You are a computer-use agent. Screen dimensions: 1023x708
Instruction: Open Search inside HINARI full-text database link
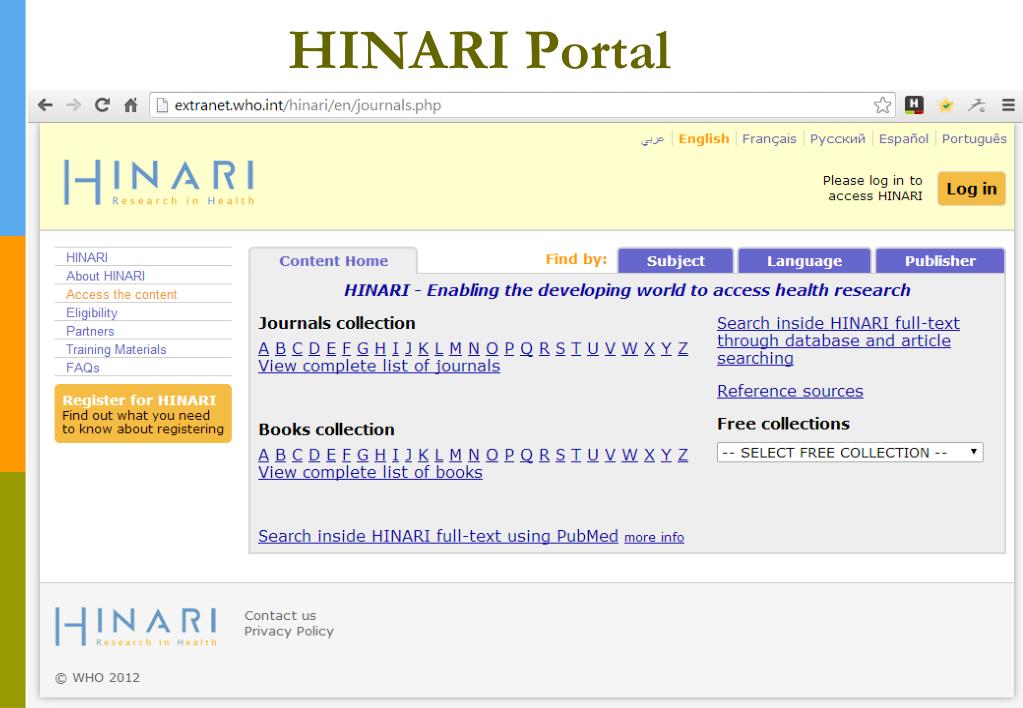(838, 341)
